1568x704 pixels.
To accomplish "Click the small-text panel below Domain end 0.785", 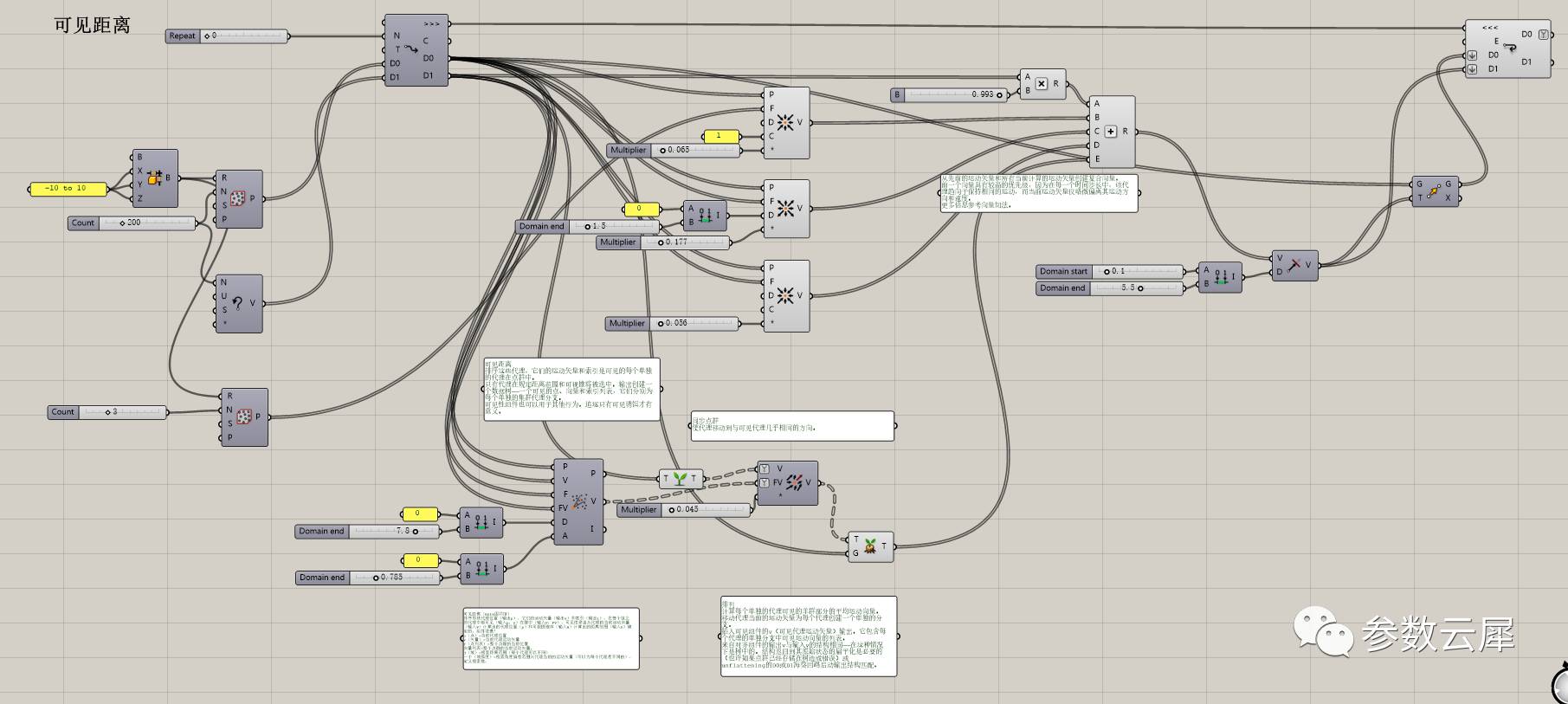I will click(552, 638).
